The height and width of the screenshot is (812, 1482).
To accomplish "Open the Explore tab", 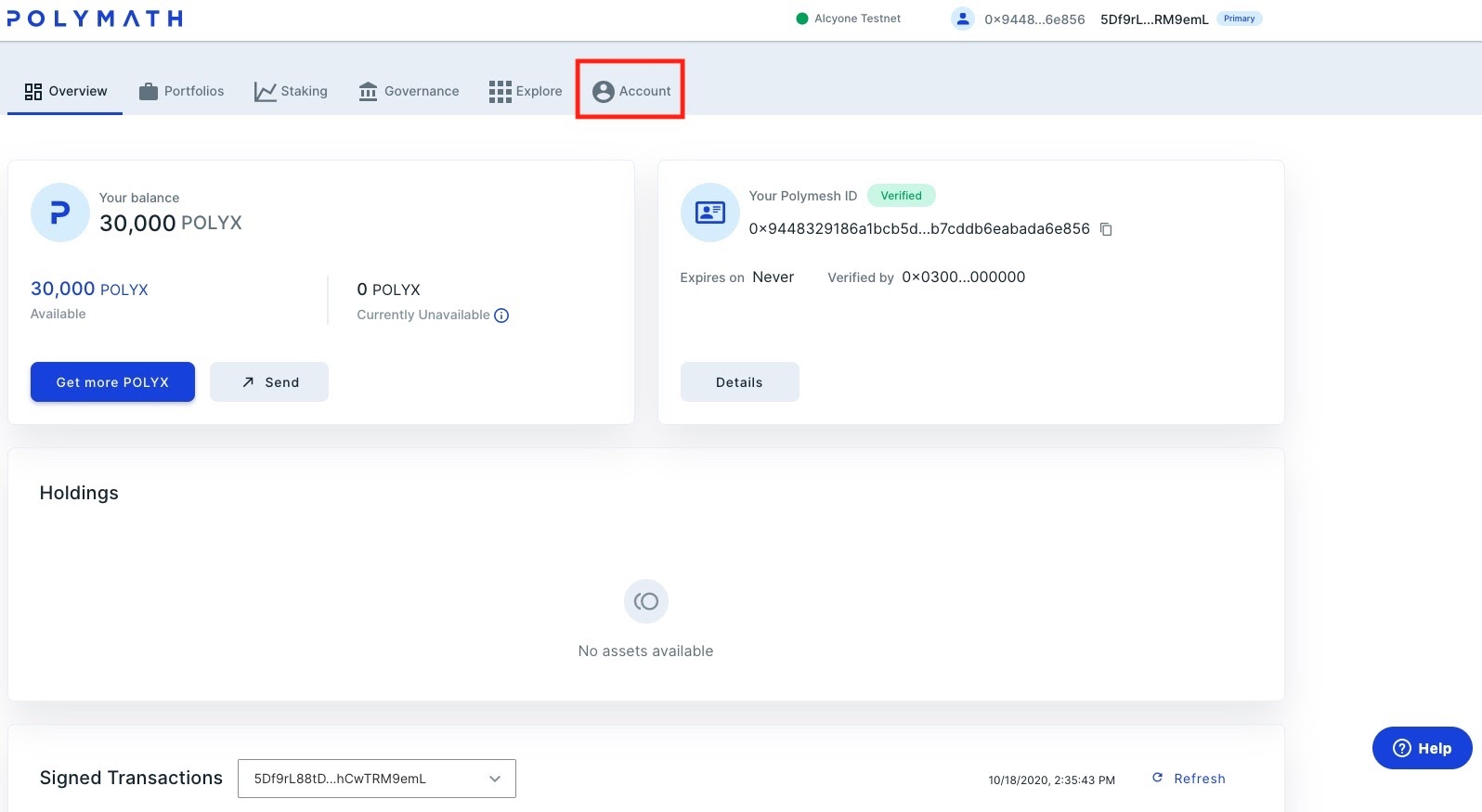I will coord(526,91).
